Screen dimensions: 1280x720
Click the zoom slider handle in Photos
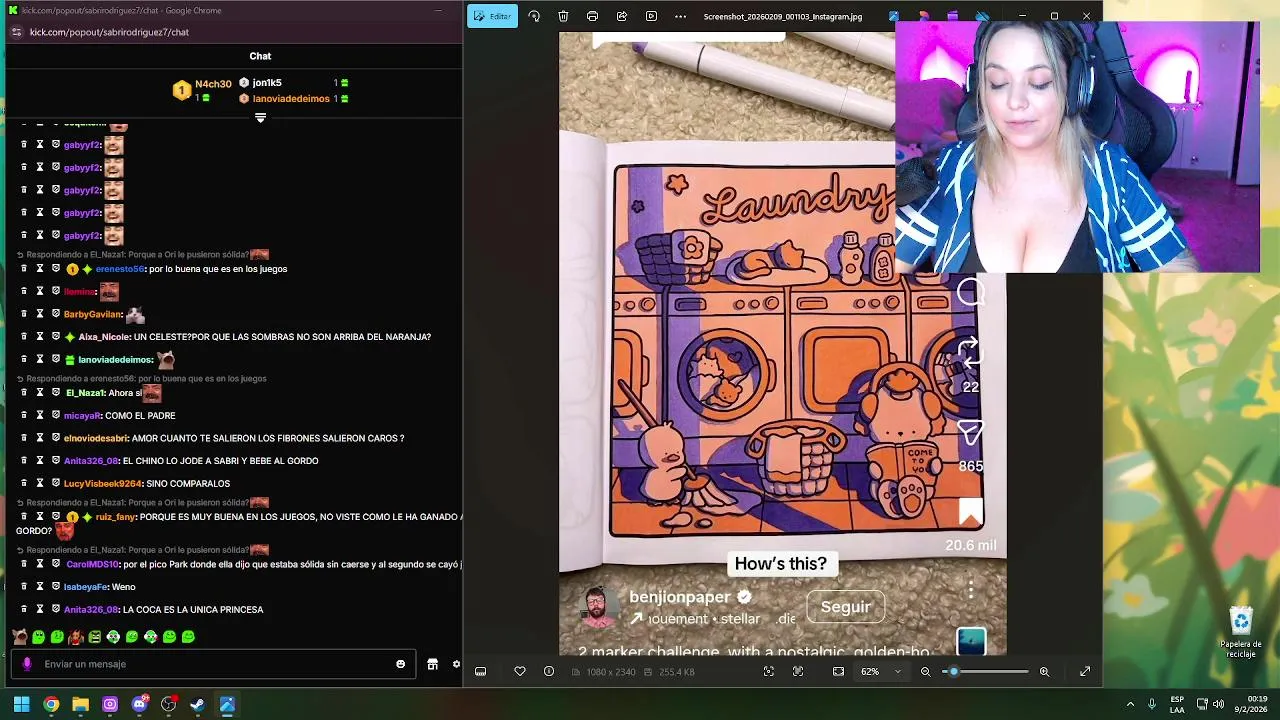[953, 672]
